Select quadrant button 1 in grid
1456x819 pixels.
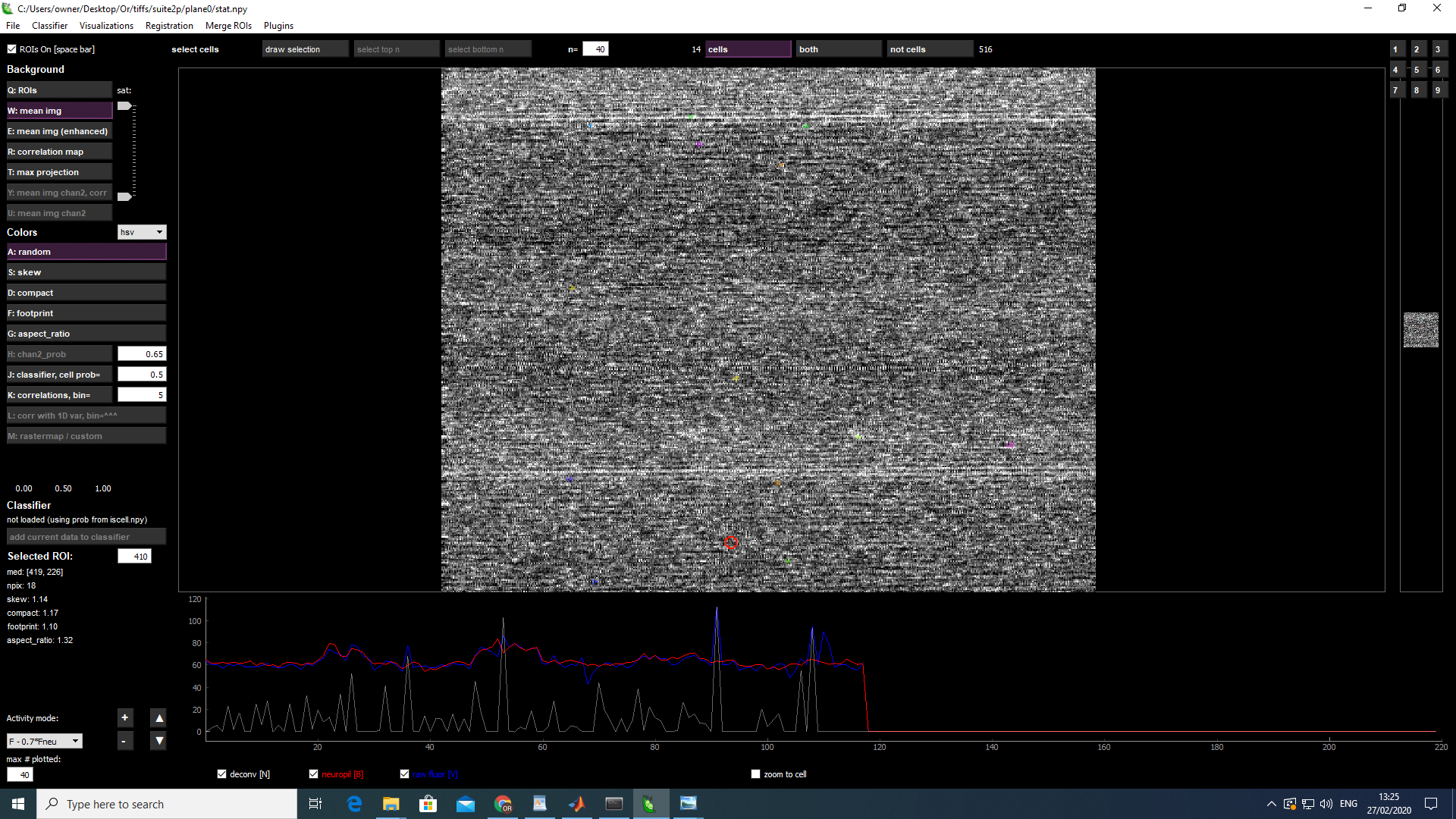click(x=1395, y=49)
